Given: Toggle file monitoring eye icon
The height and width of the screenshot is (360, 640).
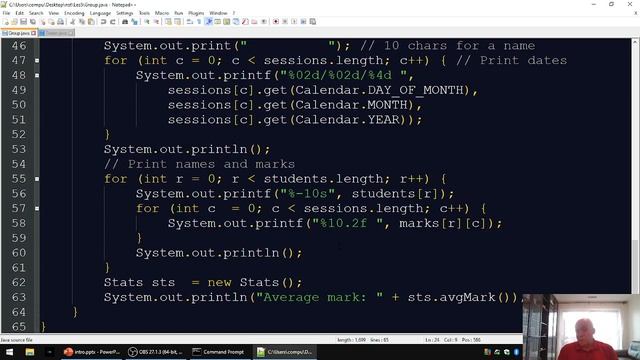Looking at the screenshot, I should coord(264,22).
